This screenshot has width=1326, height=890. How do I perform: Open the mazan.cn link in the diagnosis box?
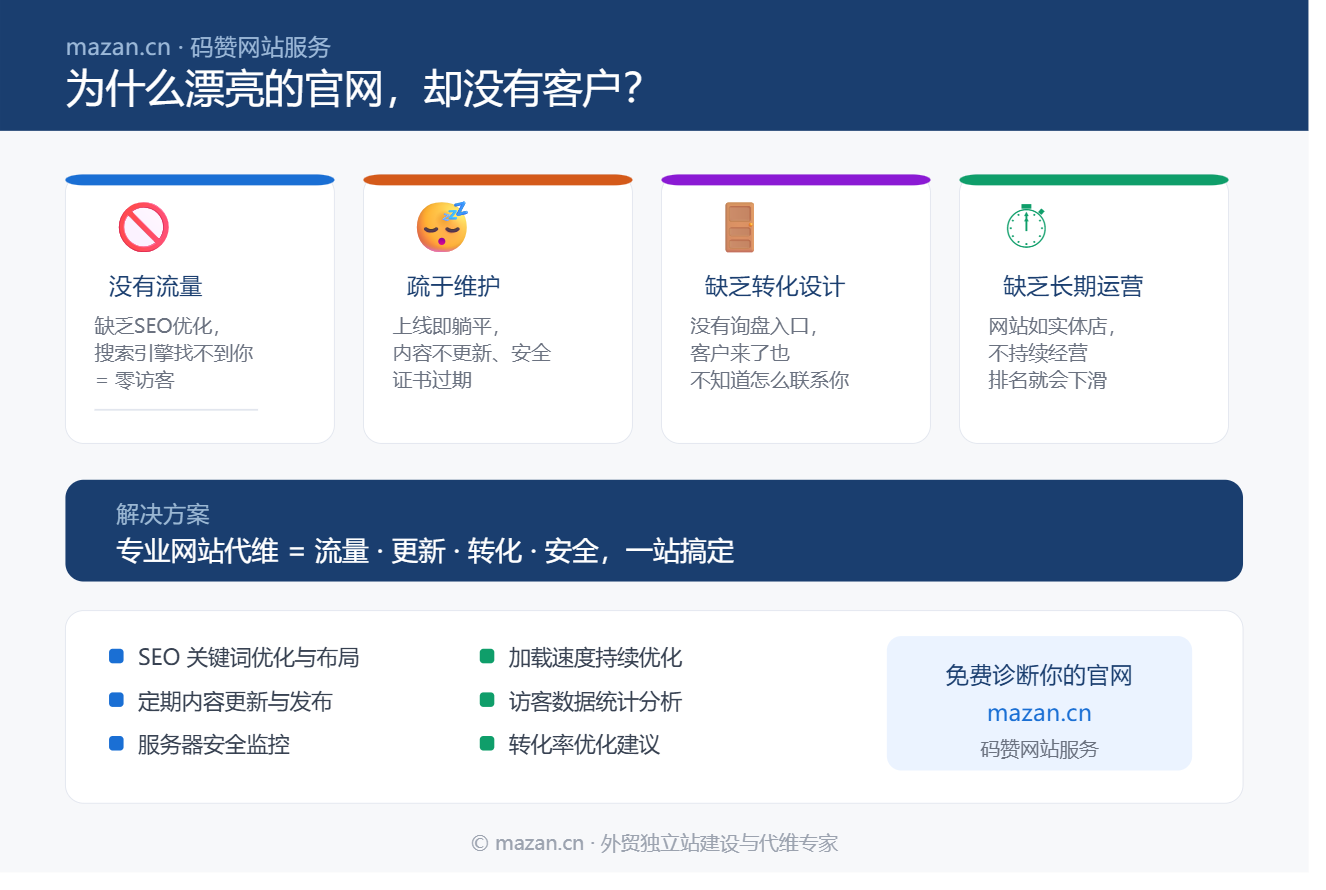coord(1039,713)
